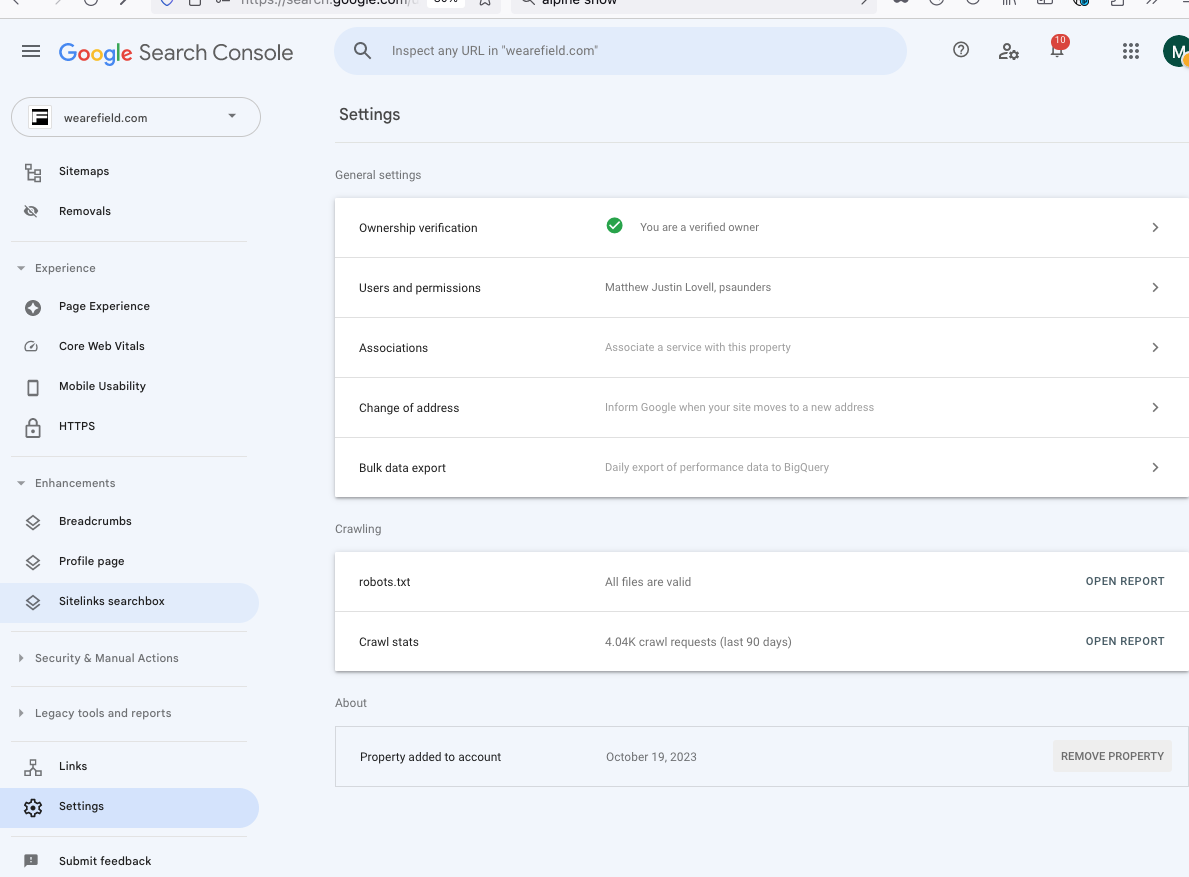Screen dimensions: 1189x877
Task: Open the Users and permissions row
Action: point(760,288)
